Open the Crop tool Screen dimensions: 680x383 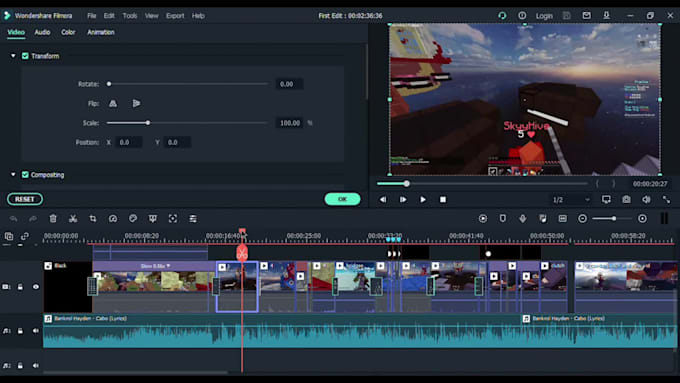click(93, 219)
